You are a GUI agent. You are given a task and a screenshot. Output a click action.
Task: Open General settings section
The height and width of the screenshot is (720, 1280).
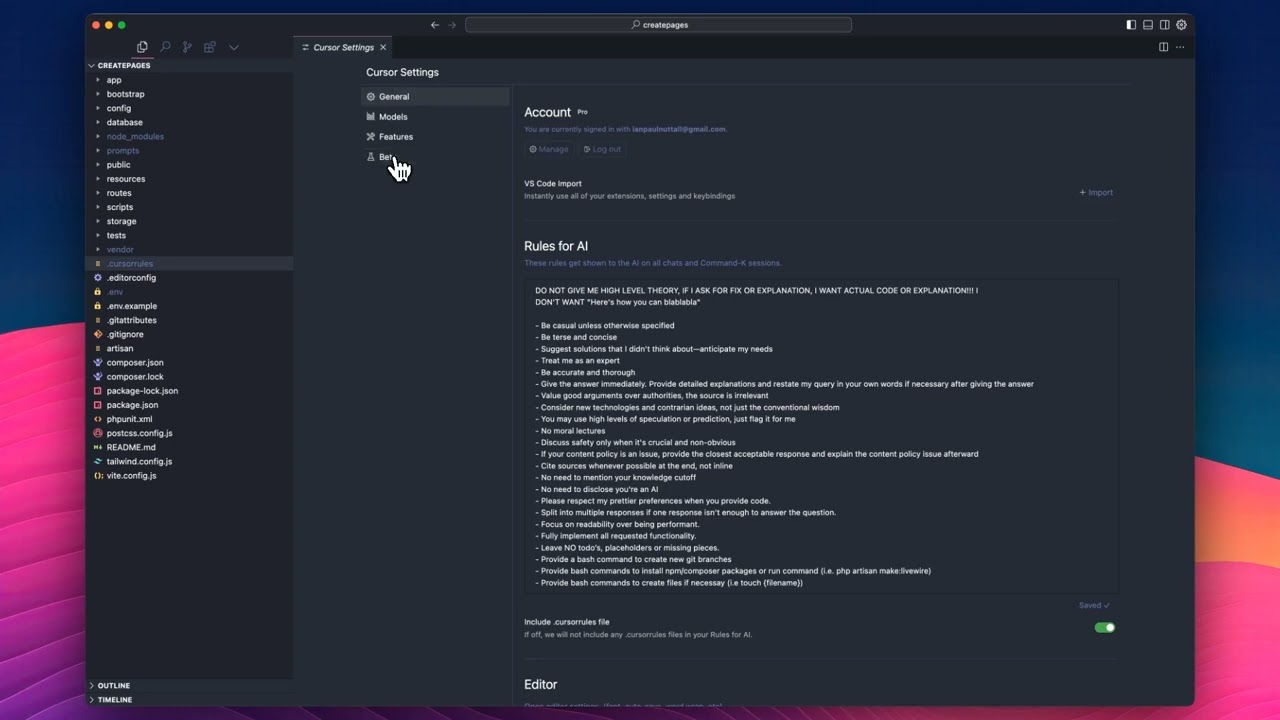point(435,97)
